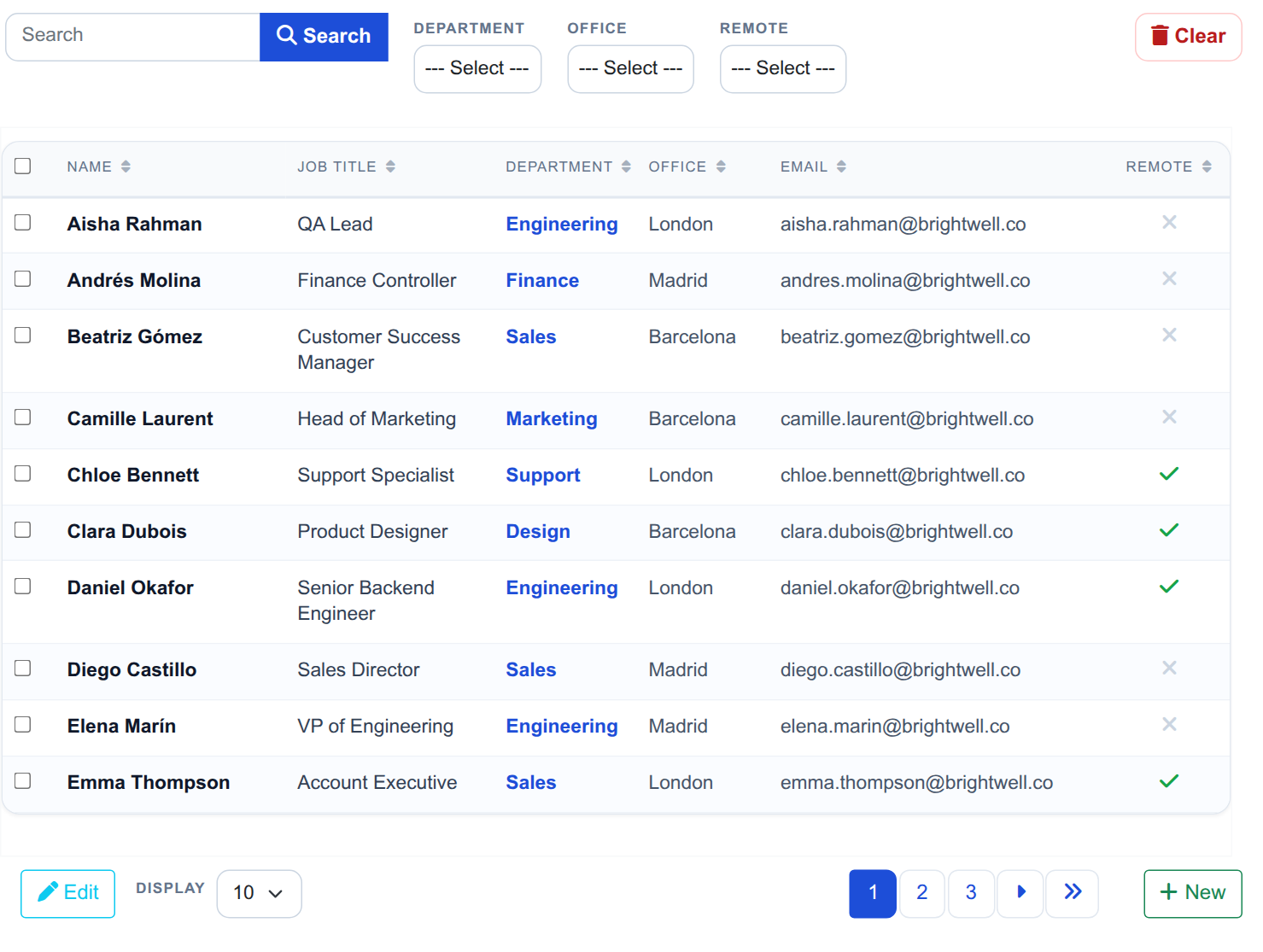Change the Display rows-per-page dropdown
Viewport: 1263px width, 952px height.
coord(259,893)
